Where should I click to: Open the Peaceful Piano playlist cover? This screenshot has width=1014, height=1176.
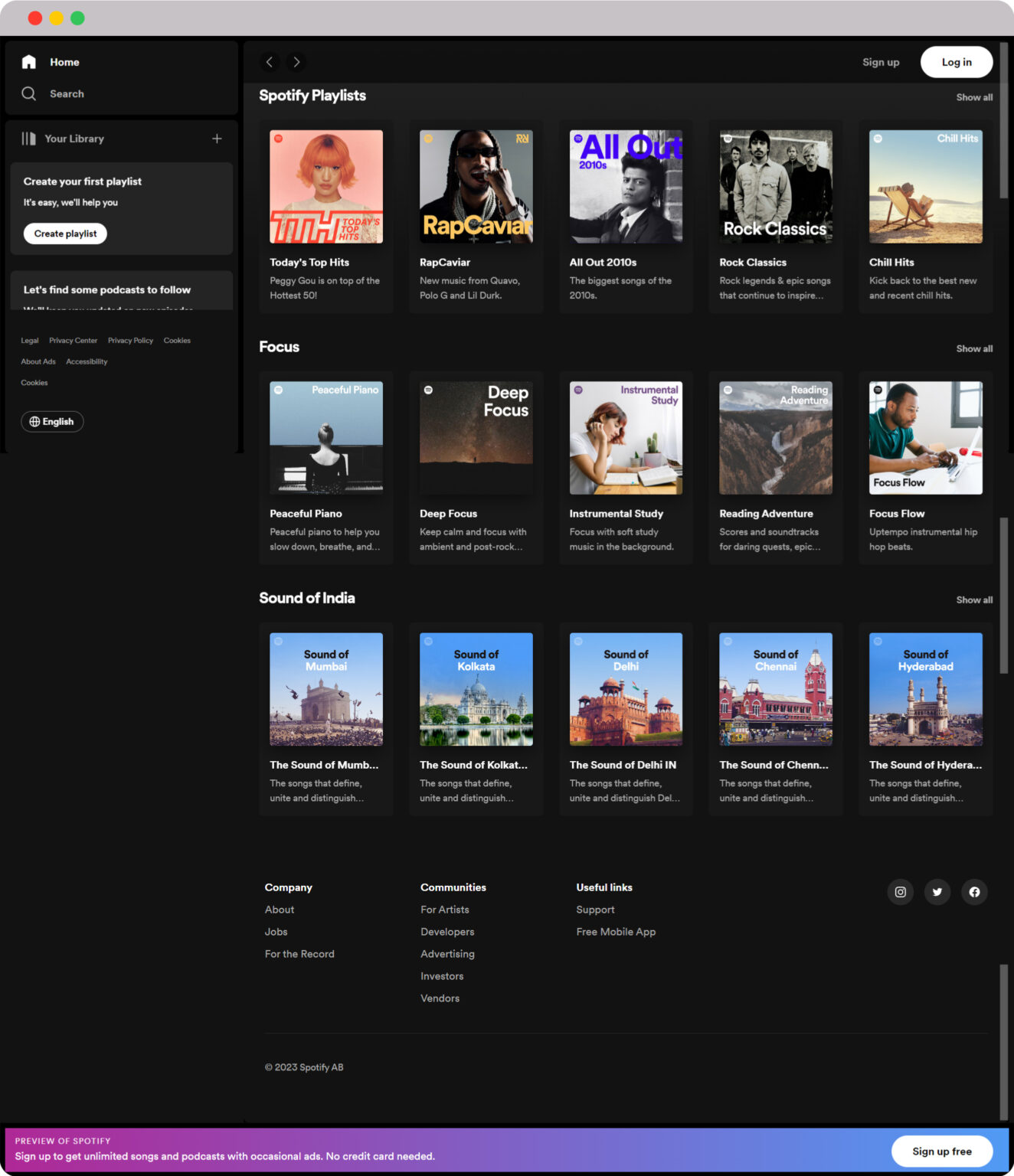(325, 437)
